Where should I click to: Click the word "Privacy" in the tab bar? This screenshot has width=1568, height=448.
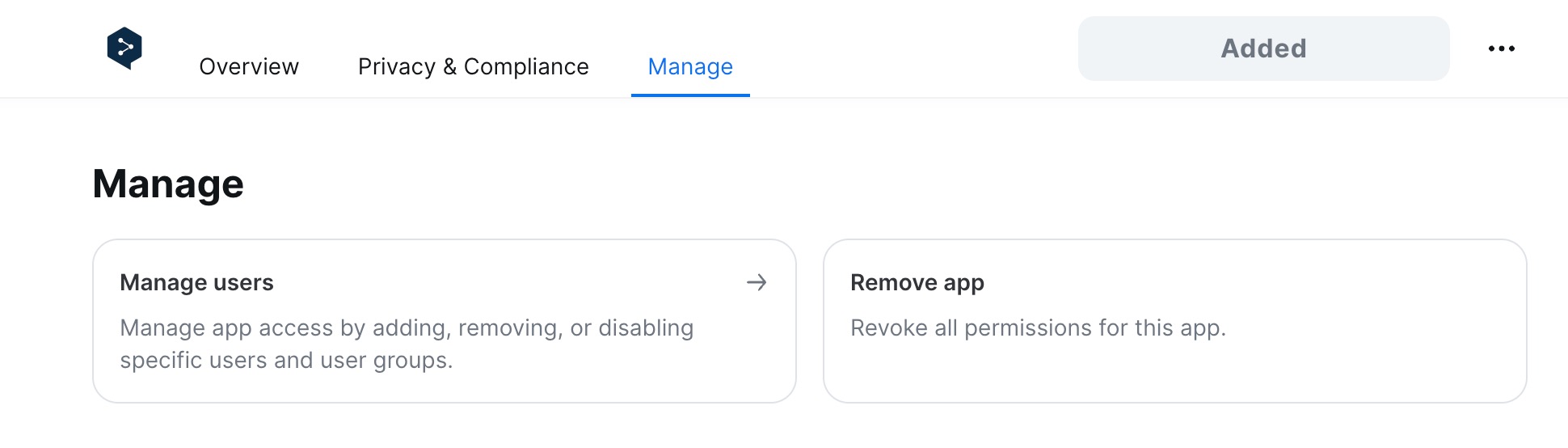[396, 66]
